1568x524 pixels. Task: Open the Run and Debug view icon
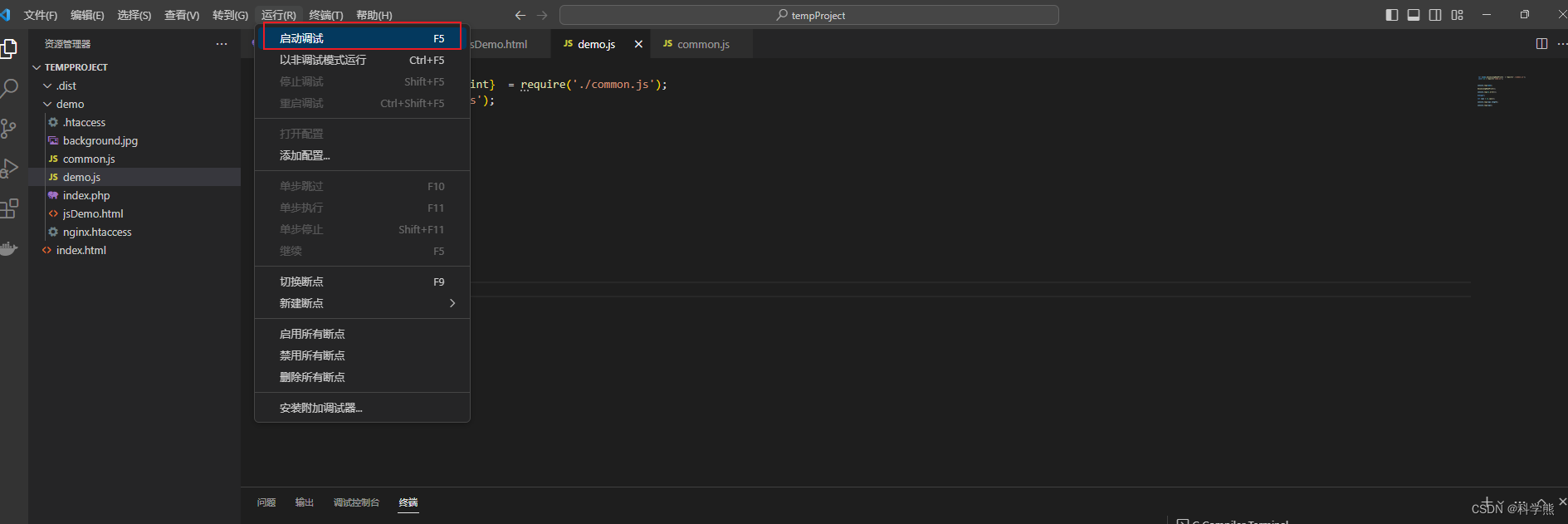coord(9,169)
